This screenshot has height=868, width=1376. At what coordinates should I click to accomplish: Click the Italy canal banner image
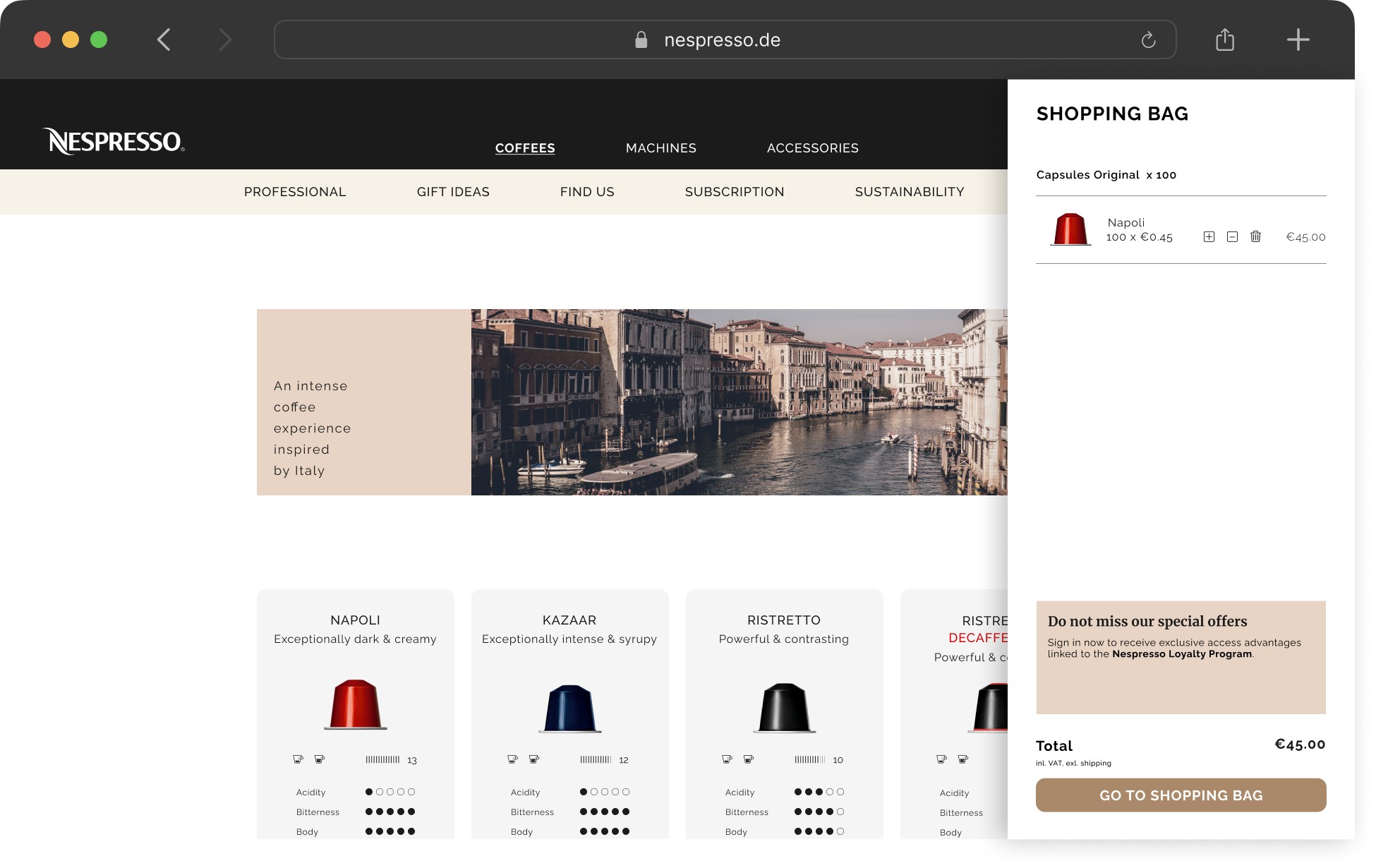tap(738, 402)
